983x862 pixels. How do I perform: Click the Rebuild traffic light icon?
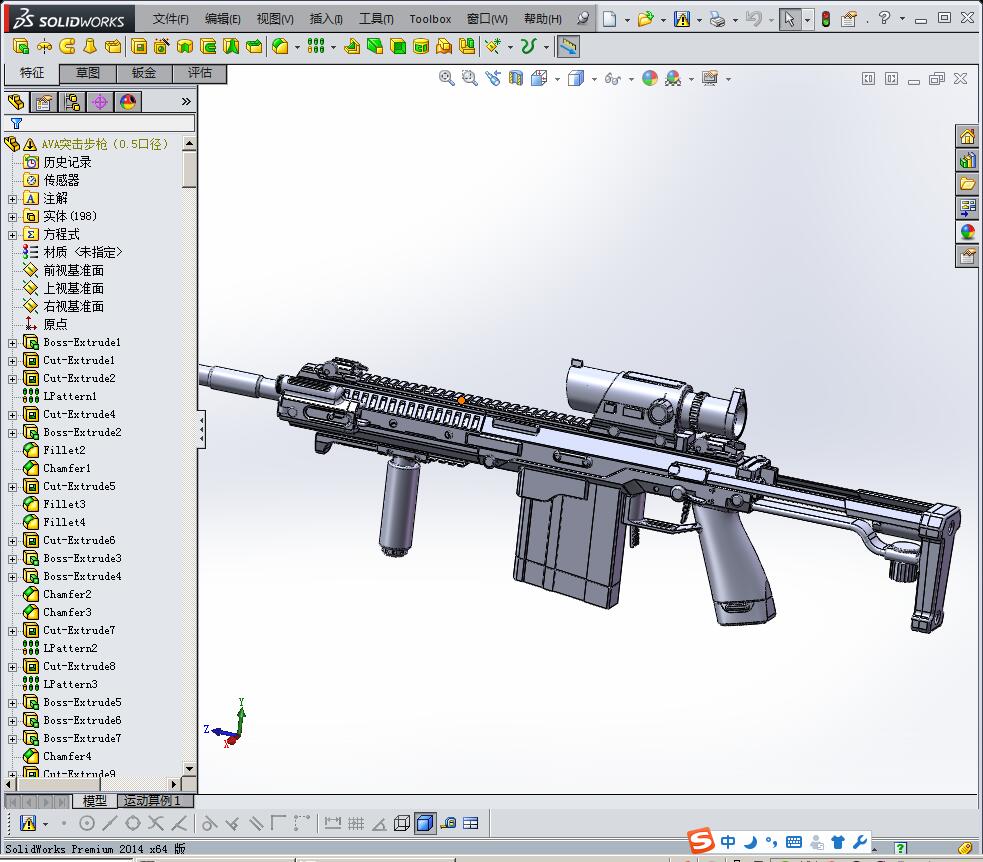[825, 19]
